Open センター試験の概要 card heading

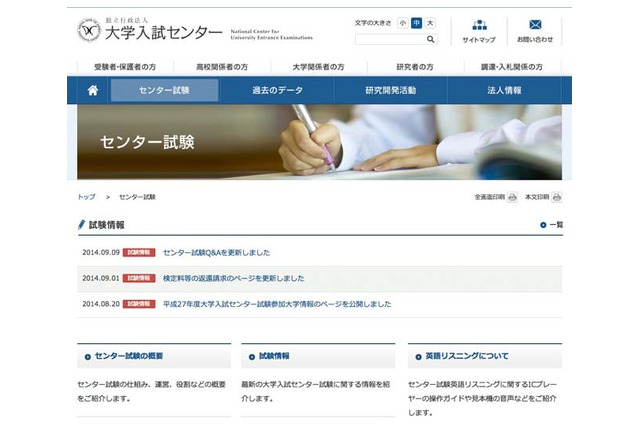129,356
